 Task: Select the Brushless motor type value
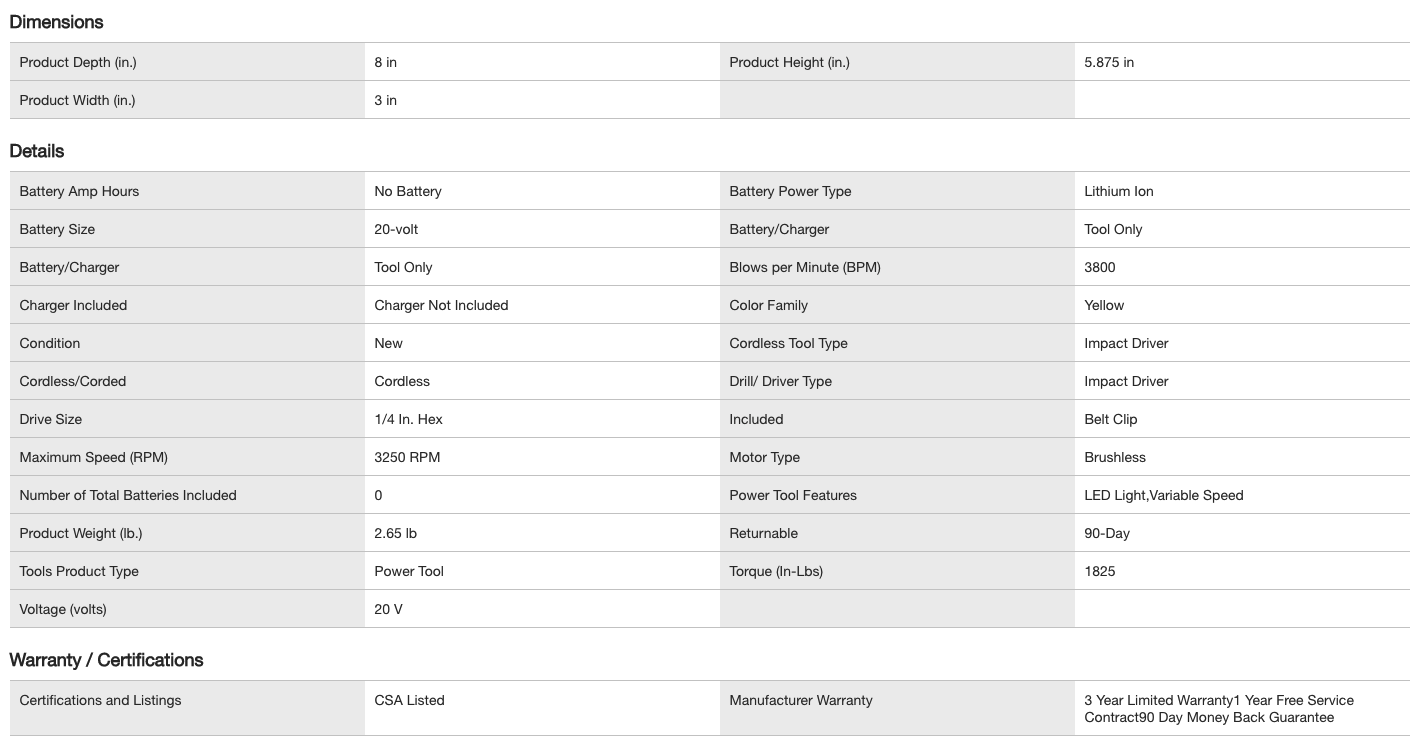click(x=1115, y=457)
